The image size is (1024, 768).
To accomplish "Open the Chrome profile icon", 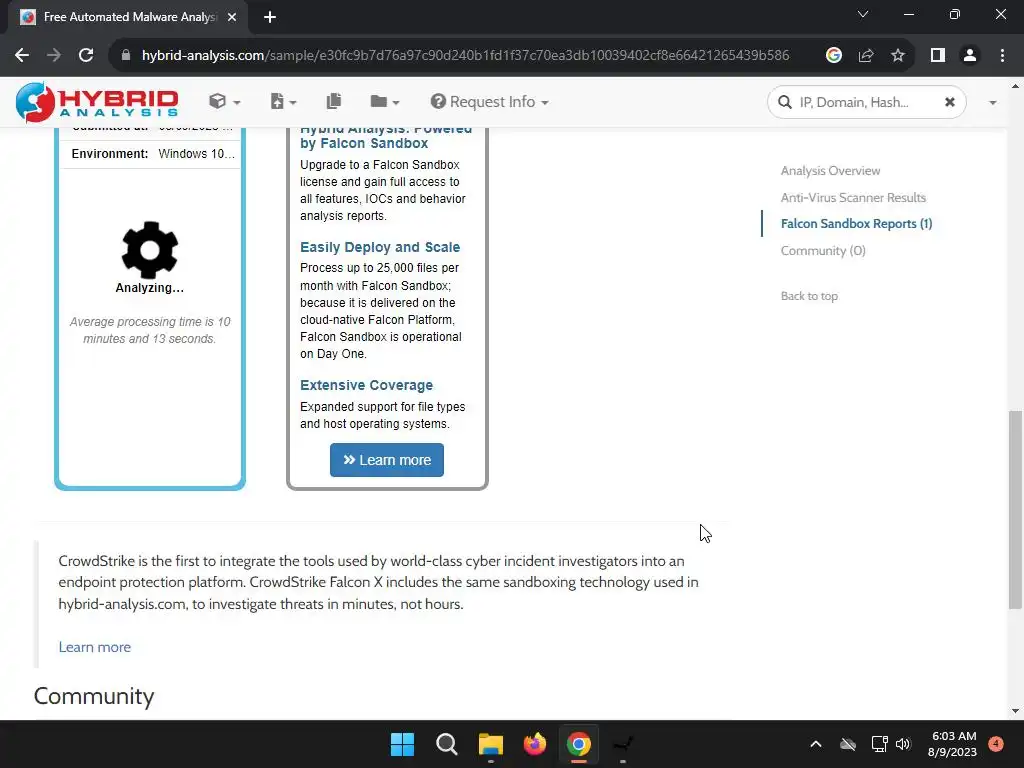I will [x=970, y=55].
